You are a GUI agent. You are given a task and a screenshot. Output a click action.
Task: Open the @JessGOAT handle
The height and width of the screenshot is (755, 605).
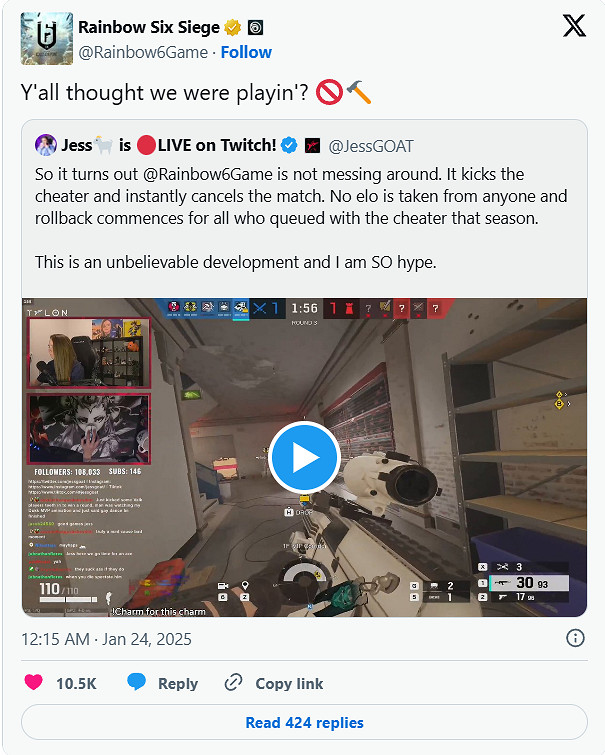pyautogui.click(x=370, y=146)
